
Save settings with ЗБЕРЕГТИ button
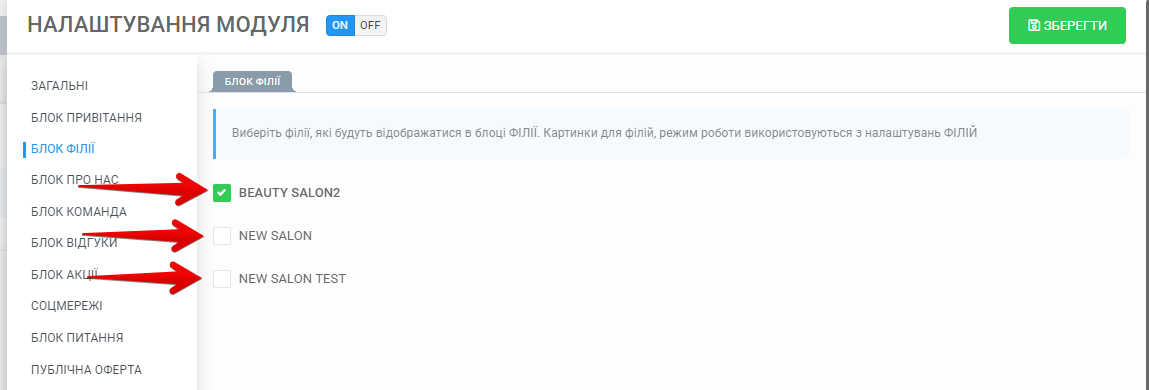(1067, 26)
